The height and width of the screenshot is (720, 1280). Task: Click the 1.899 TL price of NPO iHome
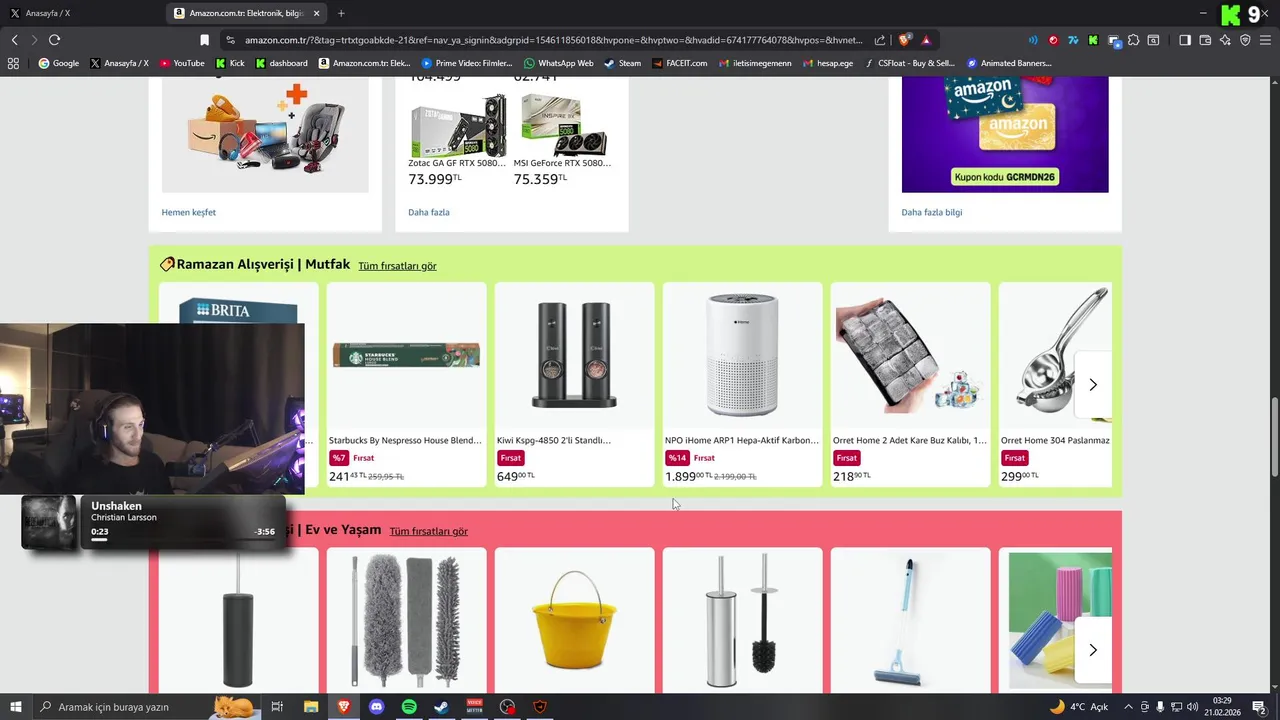[688, 476]
